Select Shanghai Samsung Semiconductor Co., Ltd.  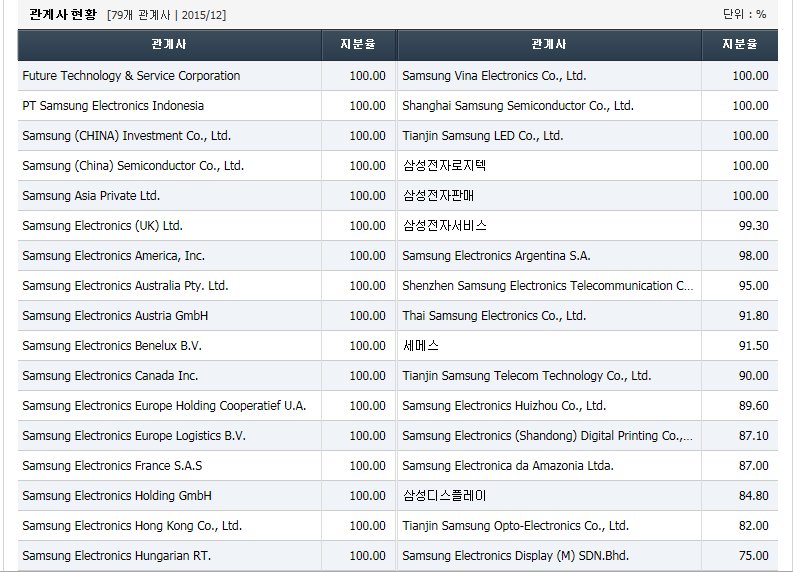click(x=518, y=106)
